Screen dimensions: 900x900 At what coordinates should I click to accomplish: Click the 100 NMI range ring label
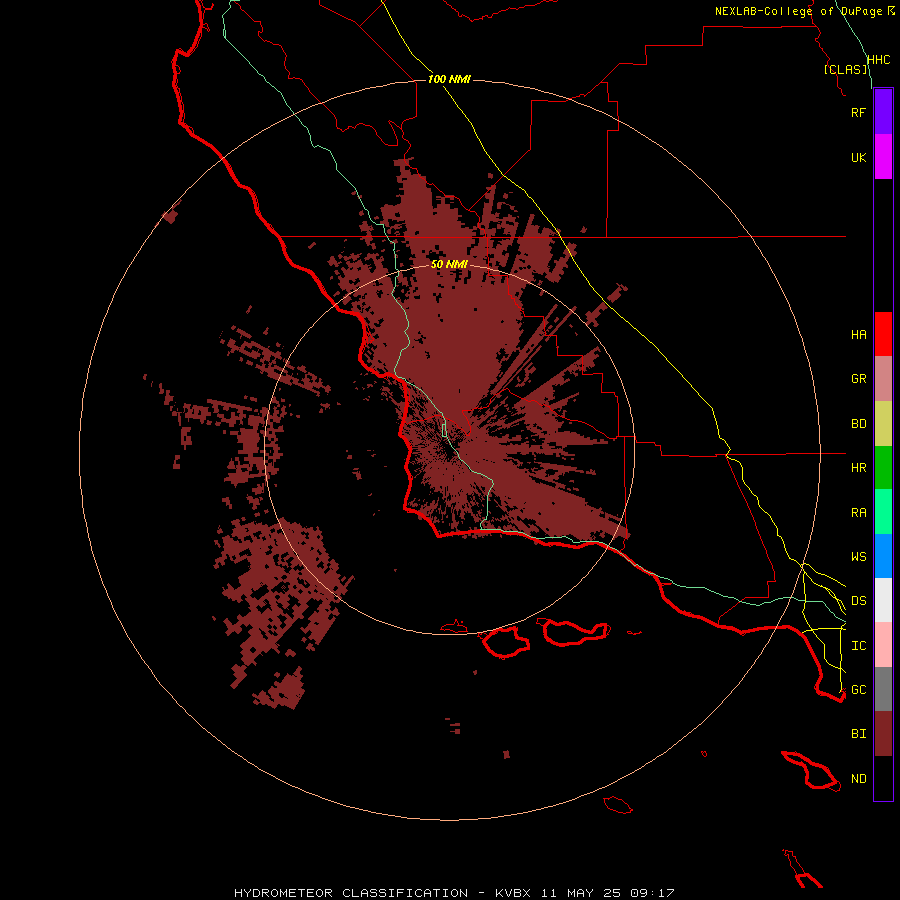pyautogui.click(x=449, y=79)
